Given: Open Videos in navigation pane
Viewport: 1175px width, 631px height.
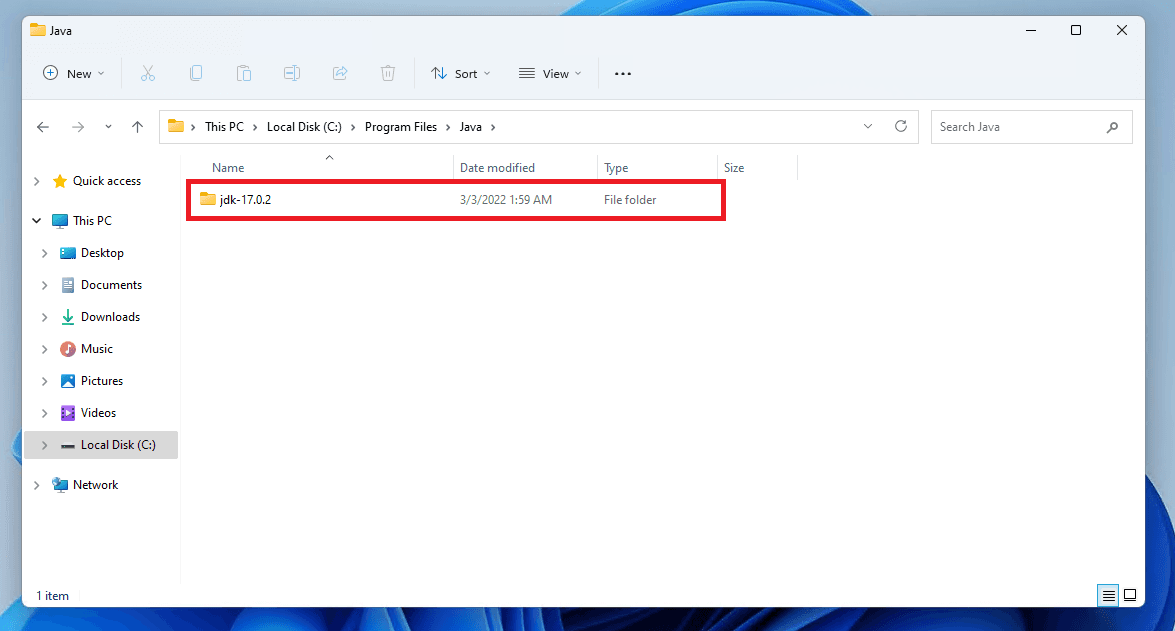Looking at the screenshot, I should pos(98,413).
